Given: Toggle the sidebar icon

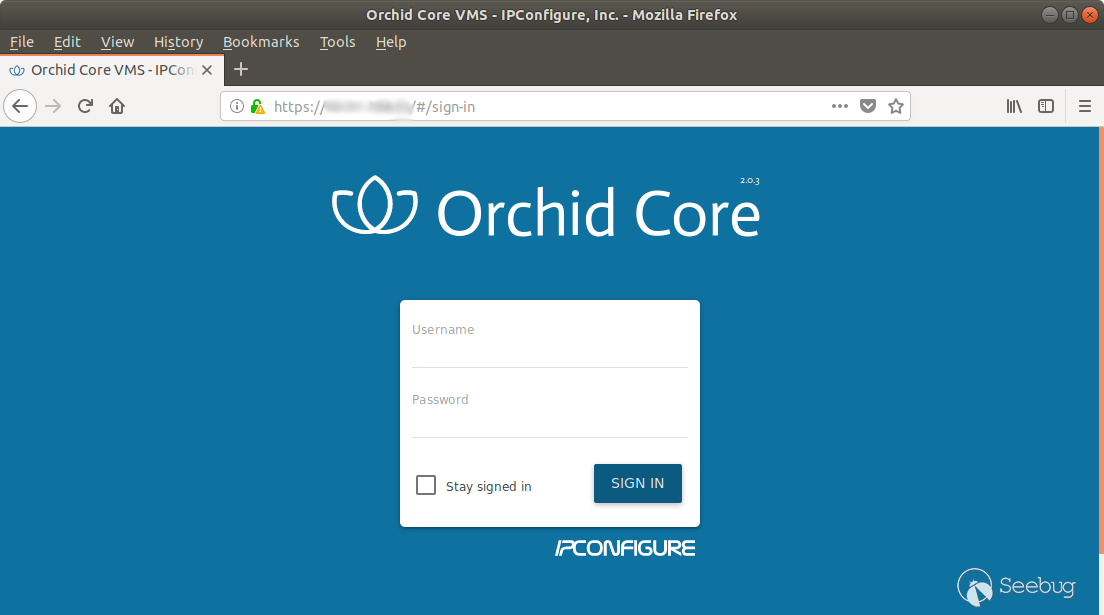Looking at the screenshot, I should coord(1046,106).
